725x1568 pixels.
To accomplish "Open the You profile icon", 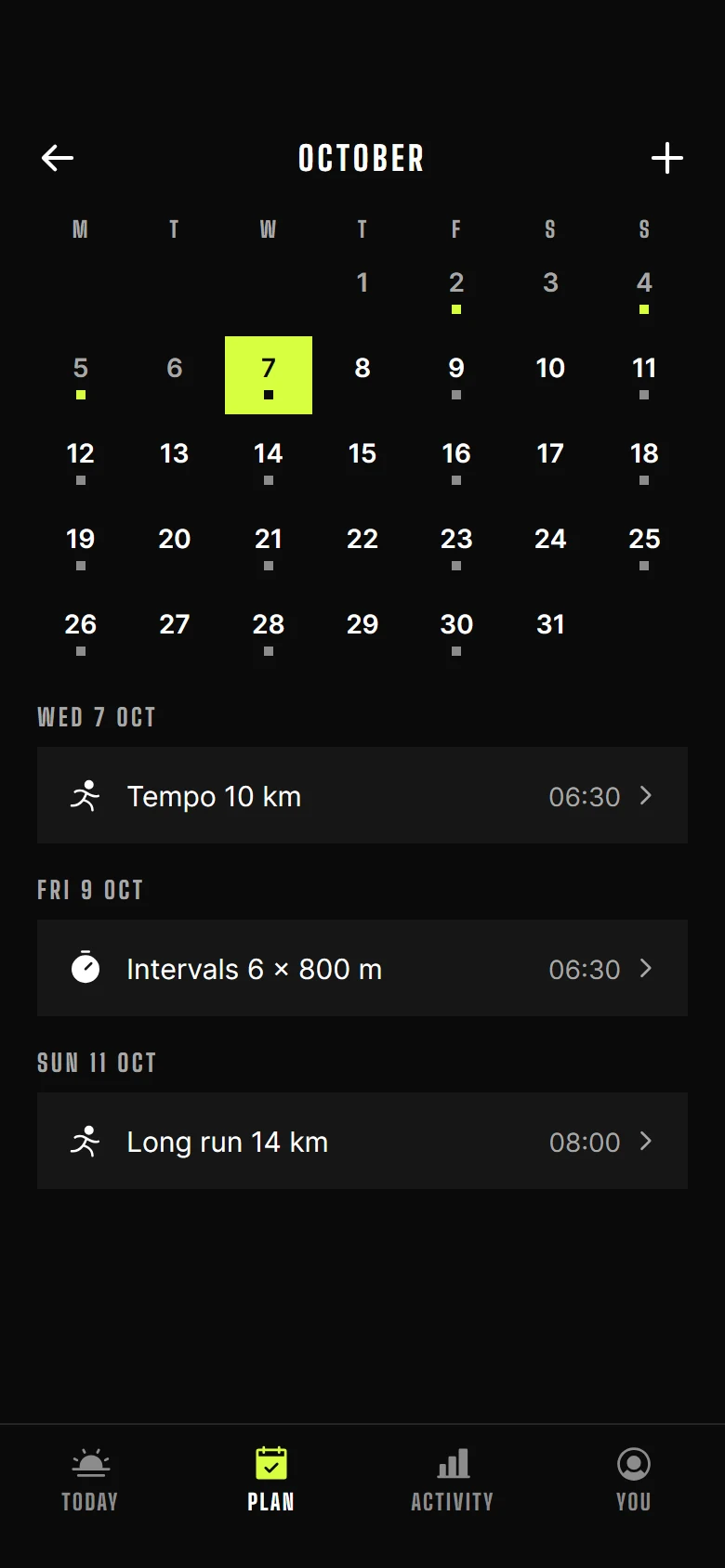I will [634, 1464].
